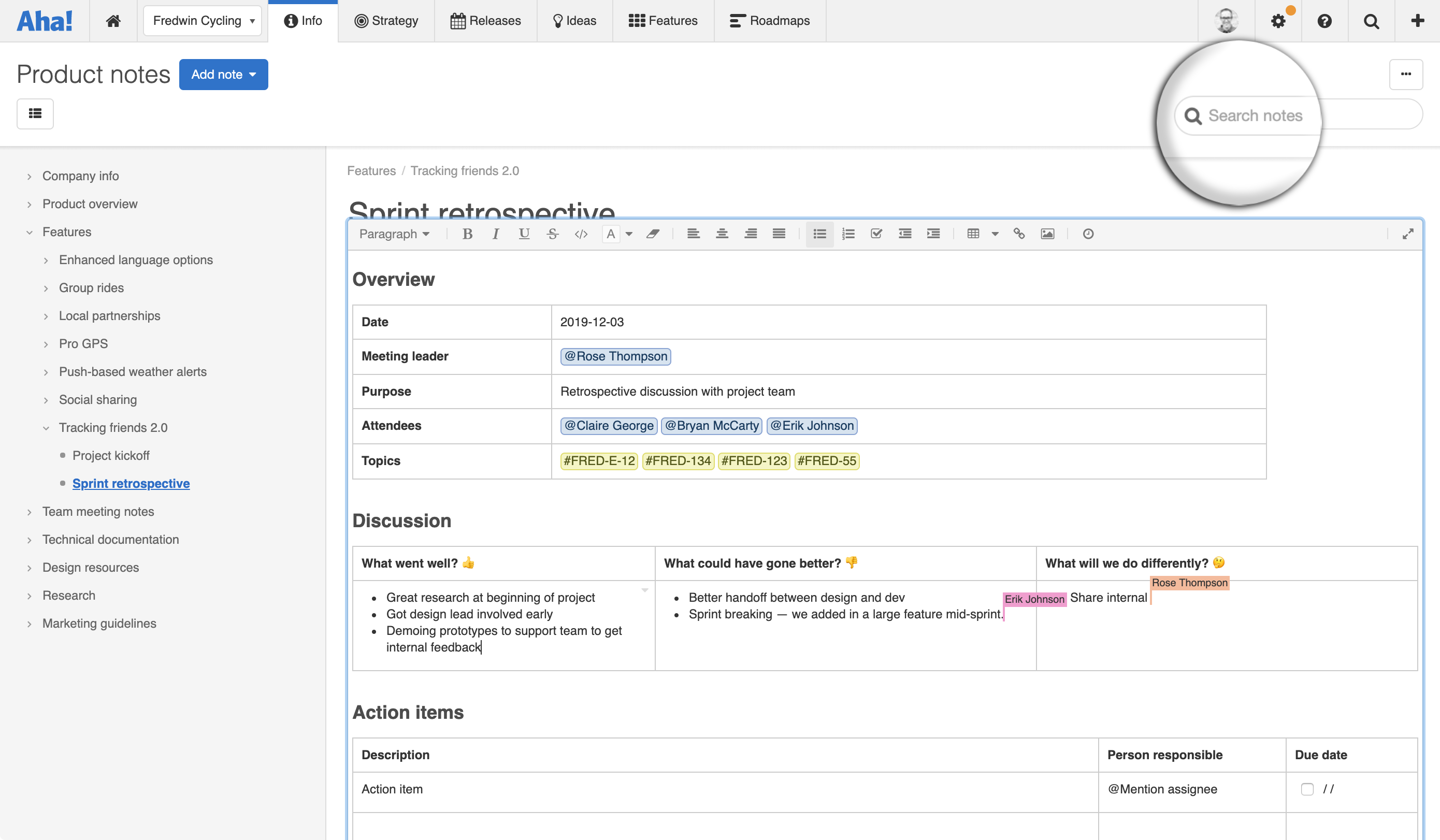The image size is (1440, 840).
Task: Open the Settings gear in the header
Action: pyautogui.click(x=1279, y=21)
